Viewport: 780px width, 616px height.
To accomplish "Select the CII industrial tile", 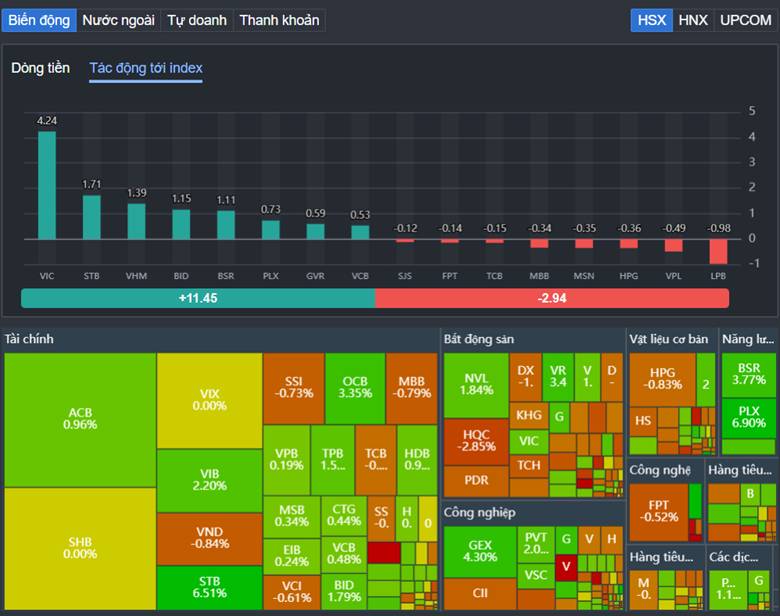I will click(480, 594).
